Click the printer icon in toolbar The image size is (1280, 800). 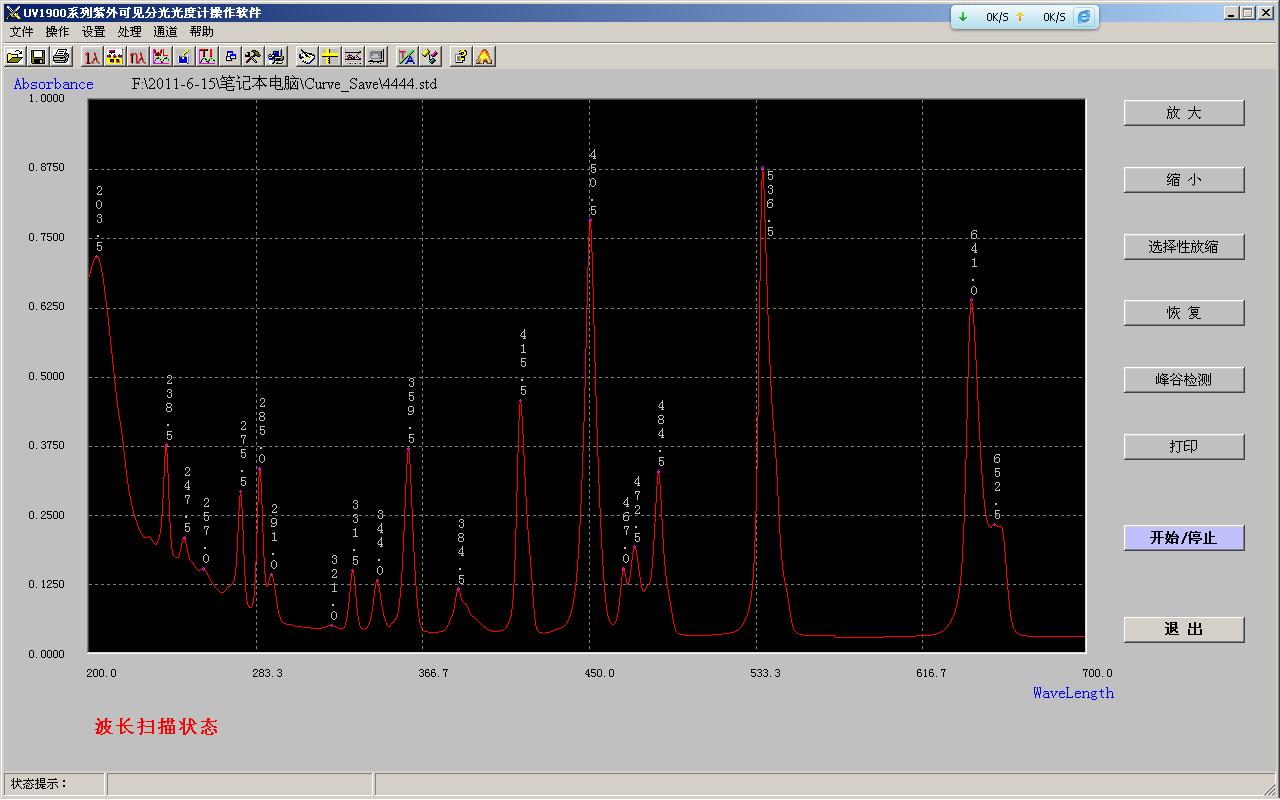coord(61,57)
